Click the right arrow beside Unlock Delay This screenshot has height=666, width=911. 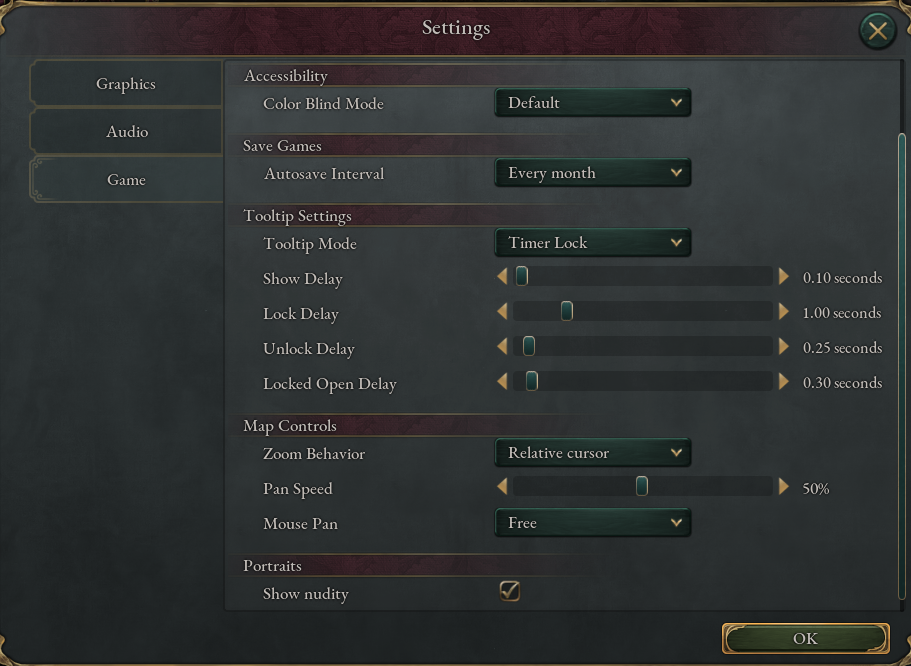(x=784, y=346)
